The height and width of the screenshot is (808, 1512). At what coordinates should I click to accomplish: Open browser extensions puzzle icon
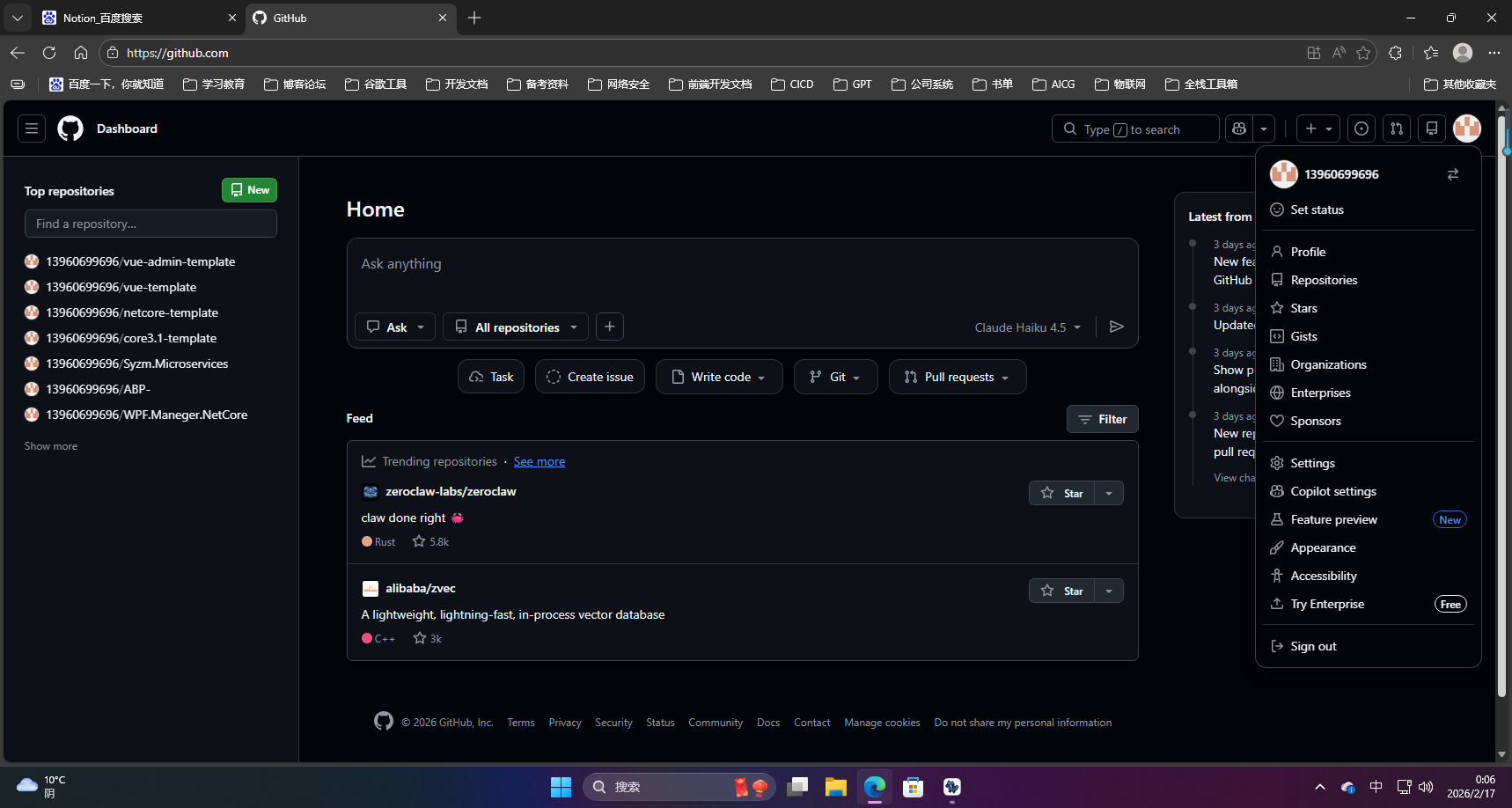pyautogui.click(x=1395, y=53)
